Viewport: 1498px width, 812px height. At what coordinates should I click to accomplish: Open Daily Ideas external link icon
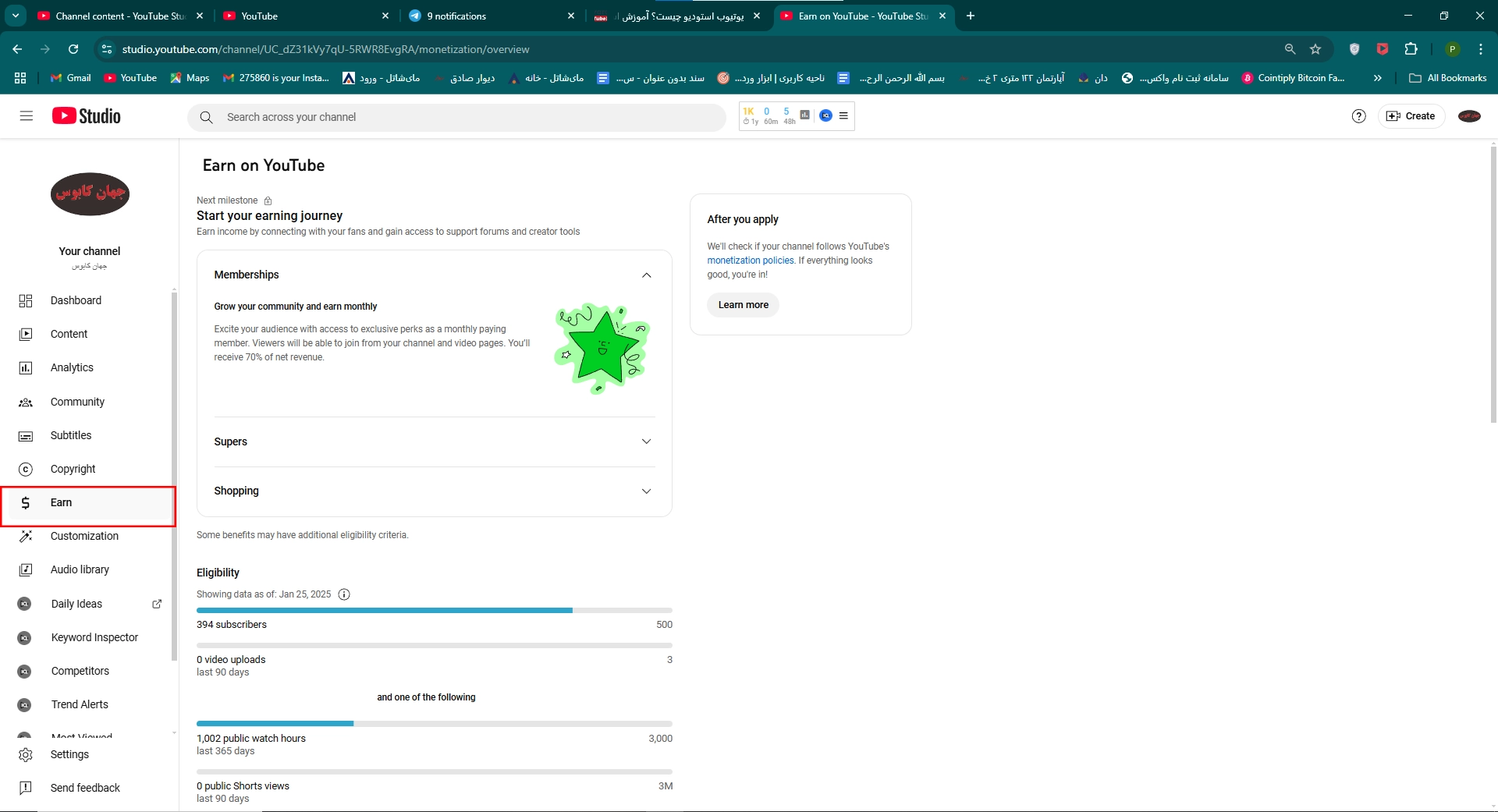pyautogui.click(x=157, y=604)
